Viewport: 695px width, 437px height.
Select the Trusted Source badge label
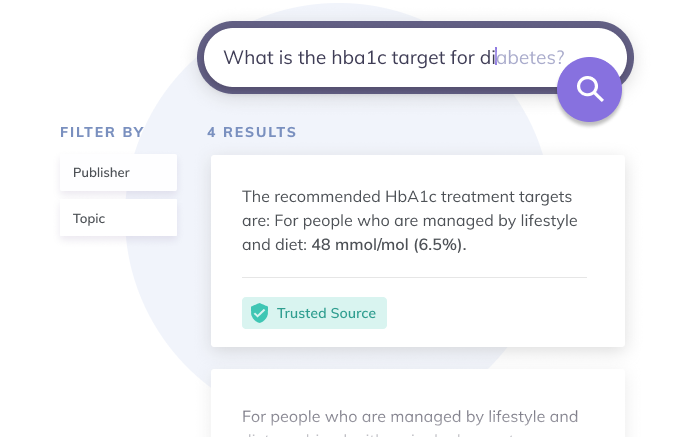(x=326, y=313)
